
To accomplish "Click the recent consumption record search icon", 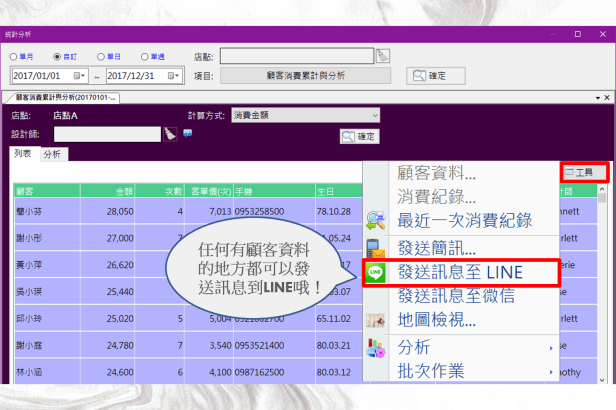I will 376,220.
